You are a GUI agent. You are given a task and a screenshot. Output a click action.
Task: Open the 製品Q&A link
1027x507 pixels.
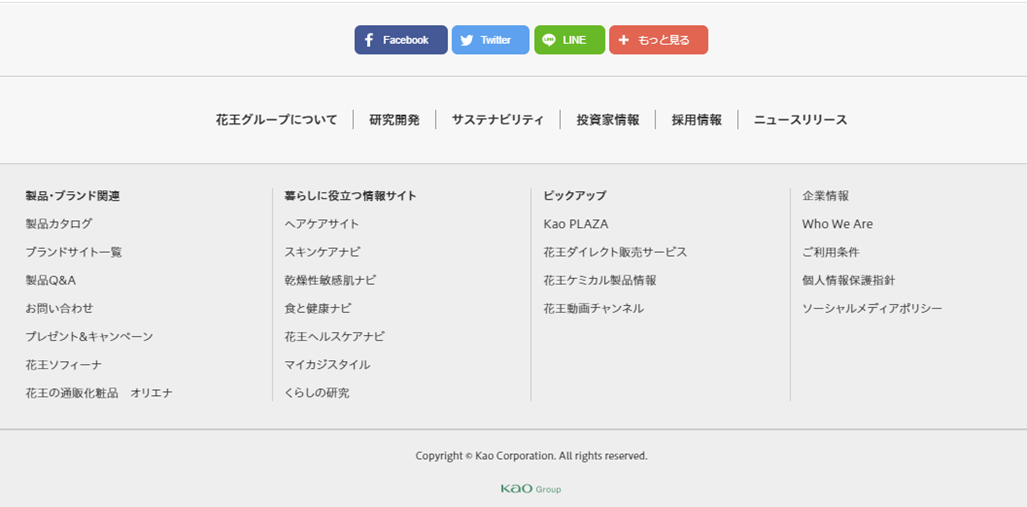pyautogui.click(x=50, y=280)
